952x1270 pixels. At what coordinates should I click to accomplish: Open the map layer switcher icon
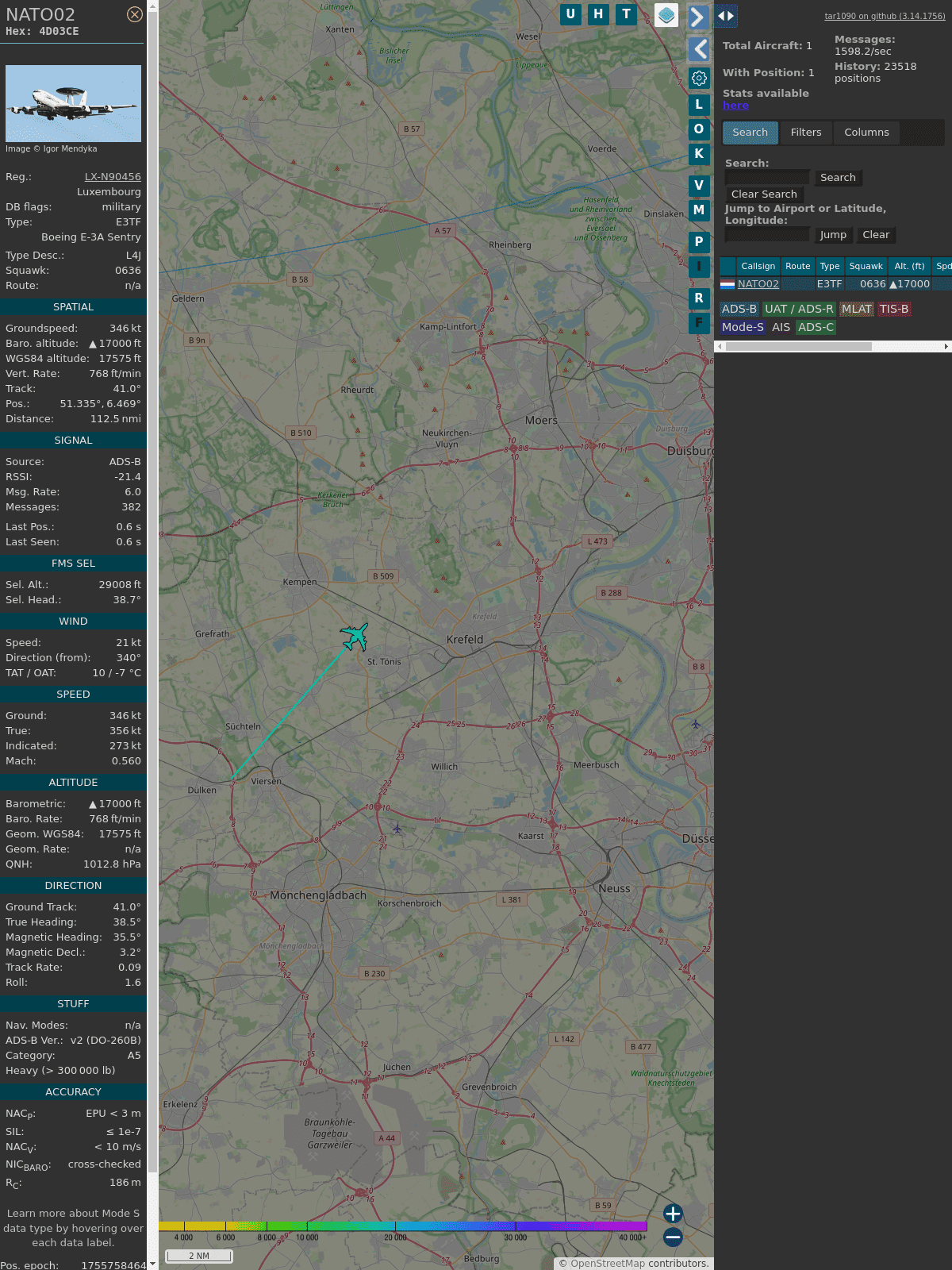pyautogui.click(x=666, y=15)
